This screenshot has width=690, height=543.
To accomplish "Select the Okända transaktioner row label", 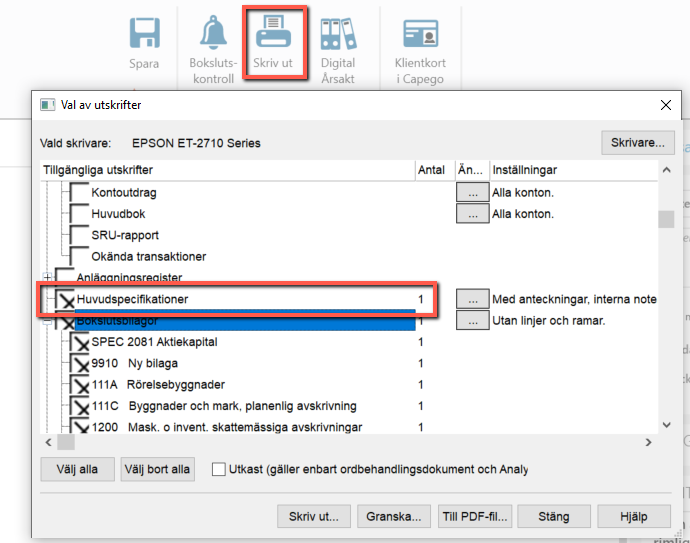I will pos(149,257).
